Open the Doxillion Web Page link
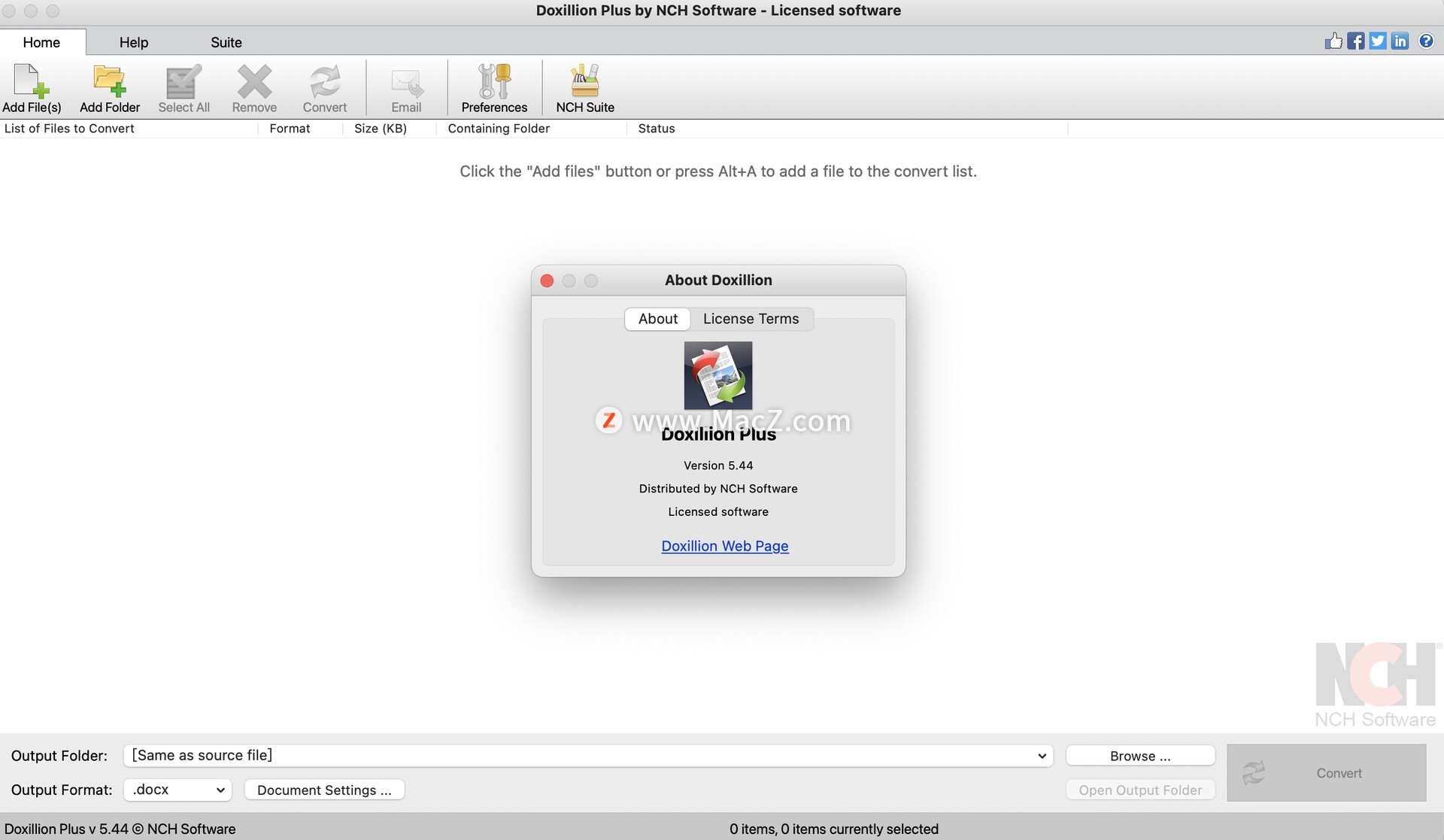 click(x=725, y=546)
